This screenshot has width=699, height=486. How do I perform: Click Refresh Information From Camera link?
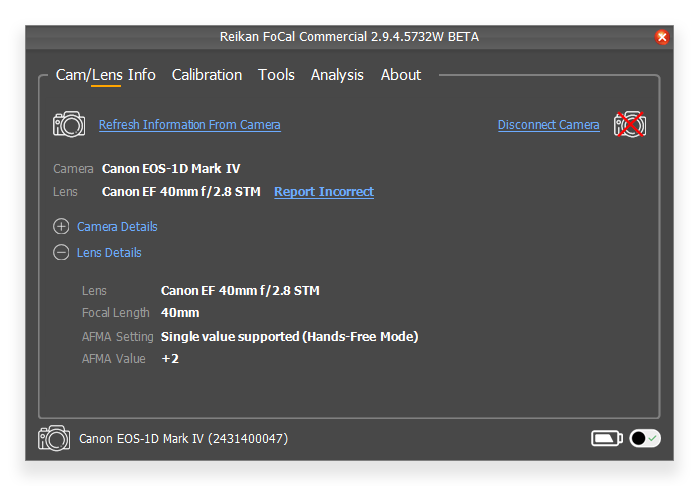(189, 125)
